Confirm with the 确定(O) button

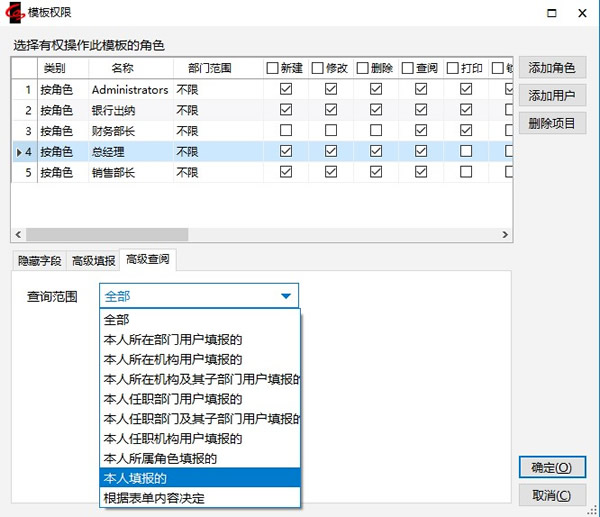click(551, 467)
